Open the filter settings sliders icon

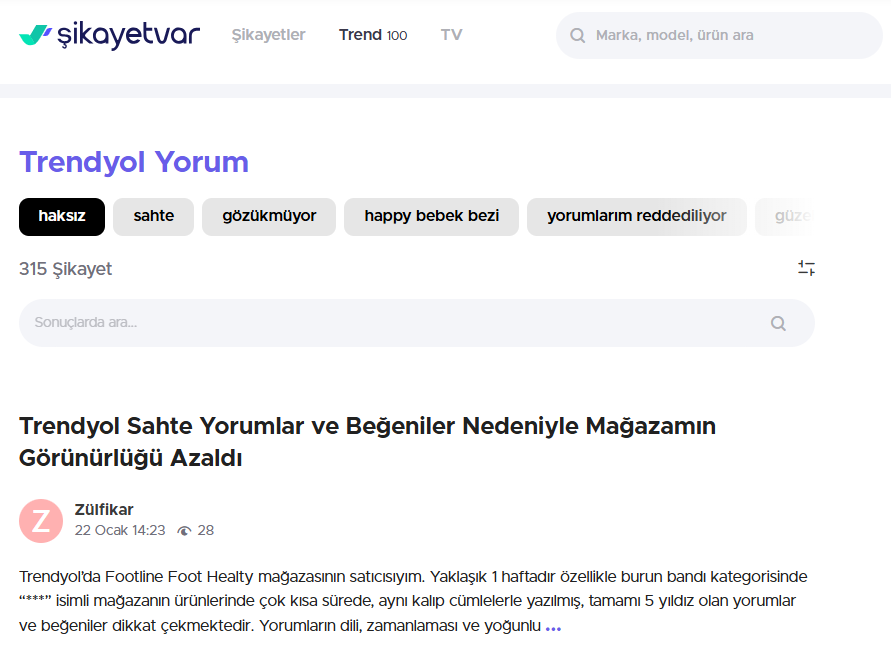806,268
